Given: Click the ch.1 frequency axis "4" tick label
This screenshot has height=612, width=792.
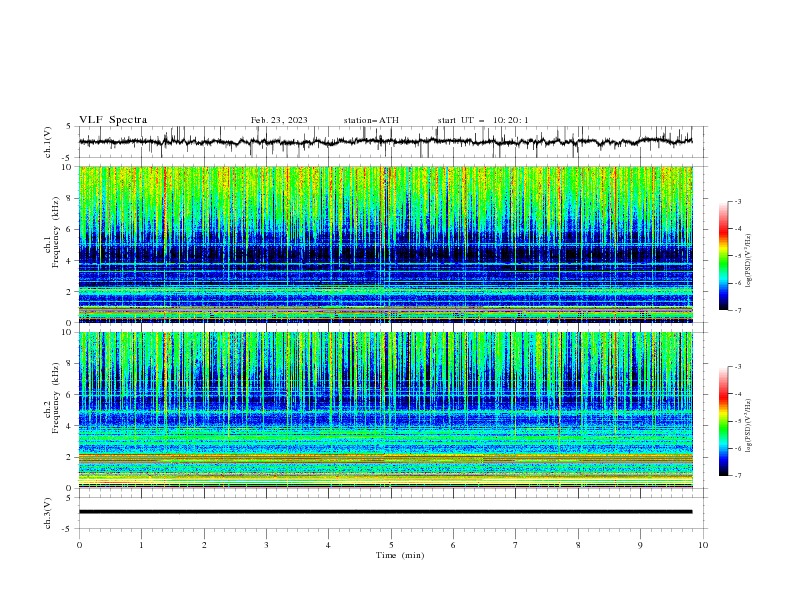Looking at the screenshot, I should point(70,261).
